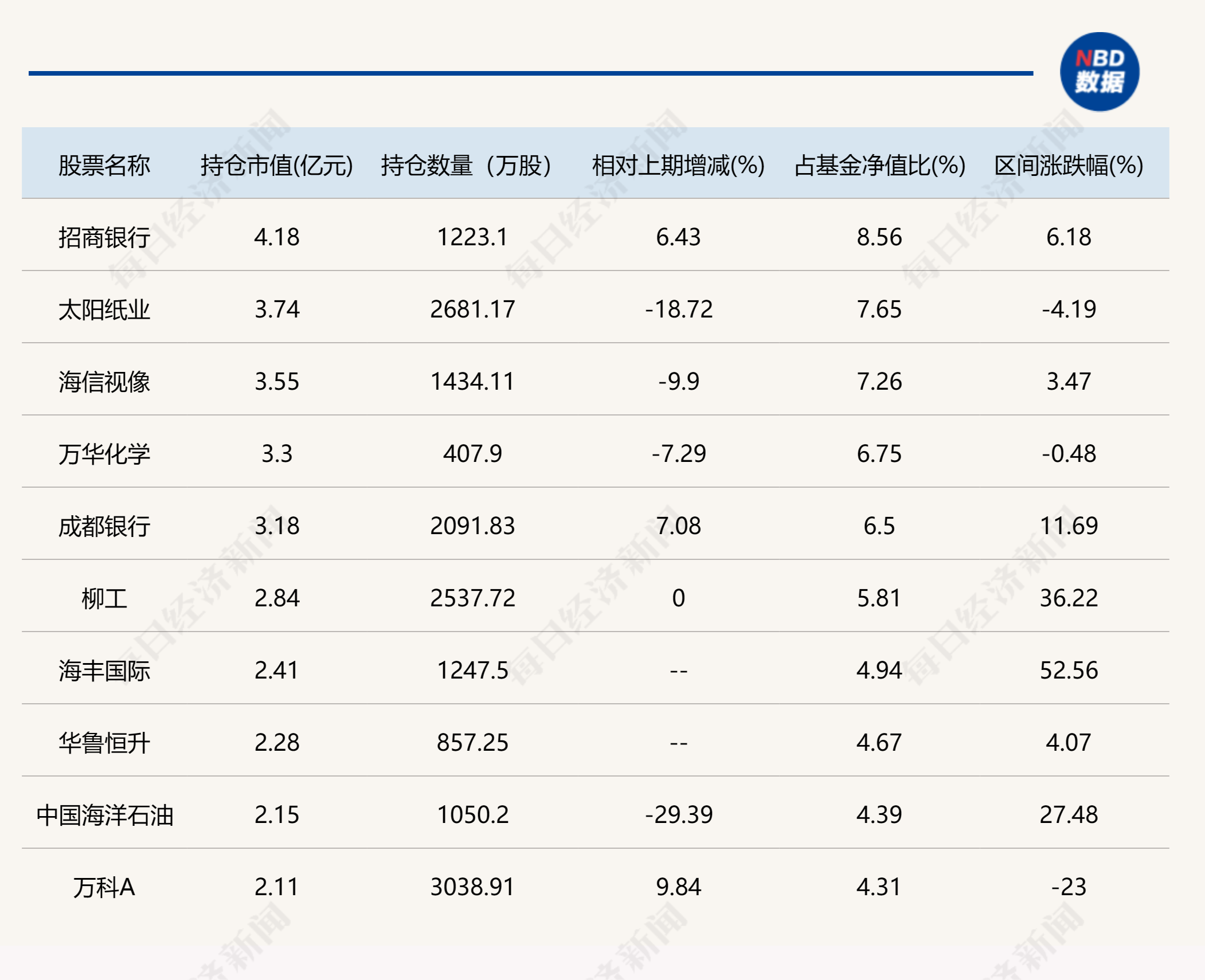Select 成都银行 change value 7.08
Screen dimensions: 1205x980
click(678, 526)
